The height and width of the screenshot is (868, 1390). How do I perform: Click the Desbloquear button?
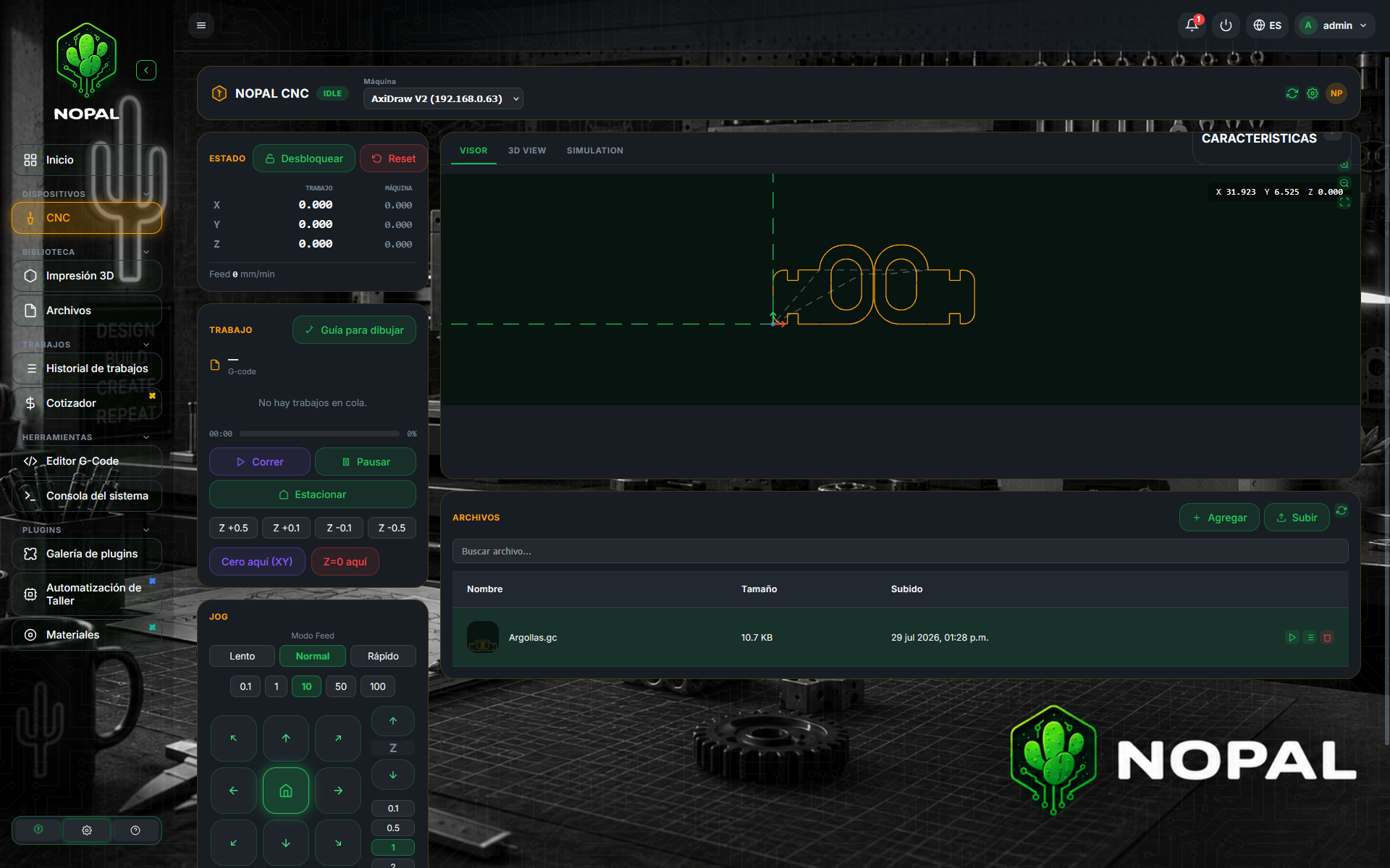tap(304, 159)
